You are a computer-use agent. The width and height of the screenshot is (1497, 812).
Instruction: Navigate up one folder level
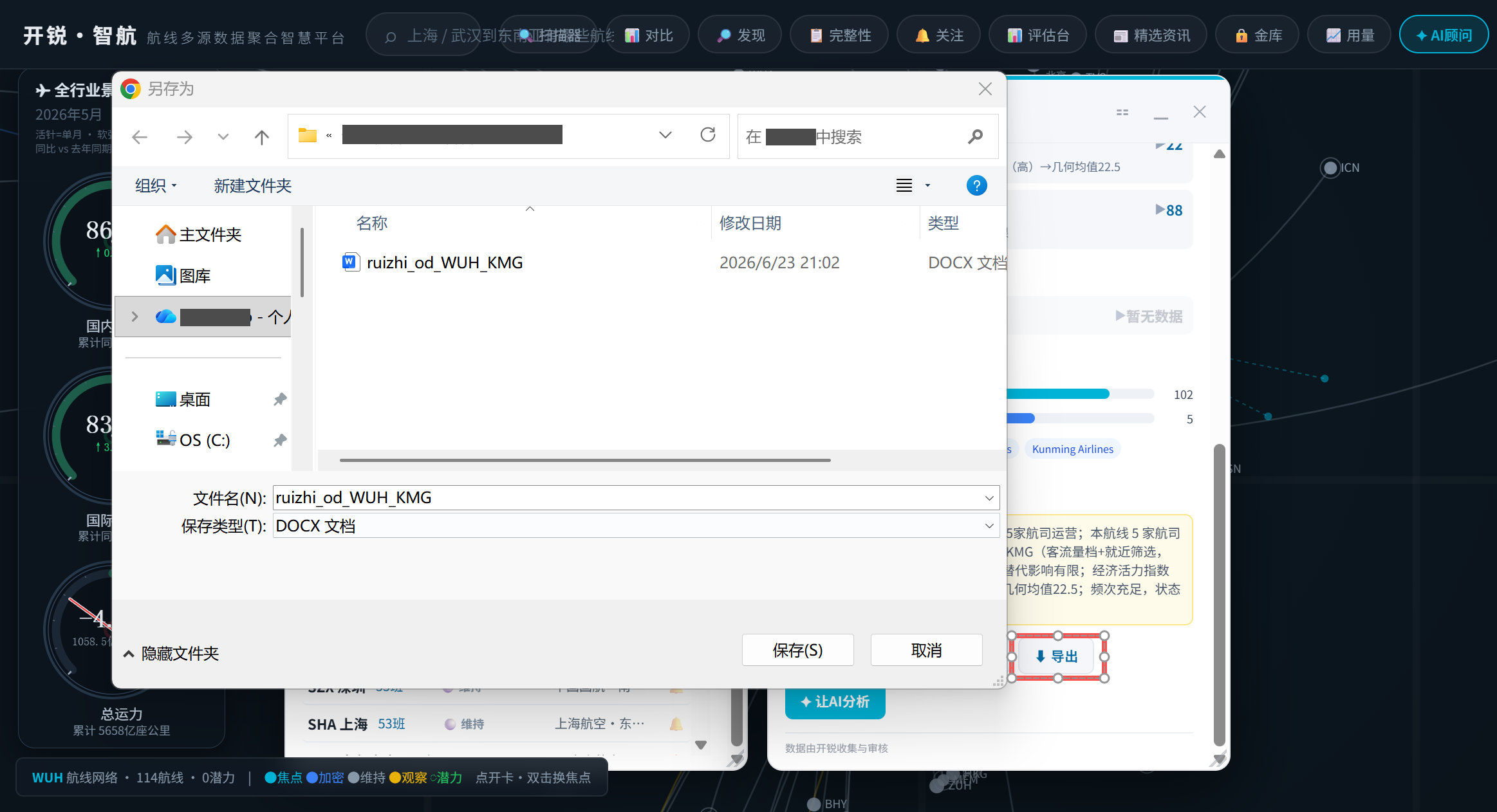[261, 136]
